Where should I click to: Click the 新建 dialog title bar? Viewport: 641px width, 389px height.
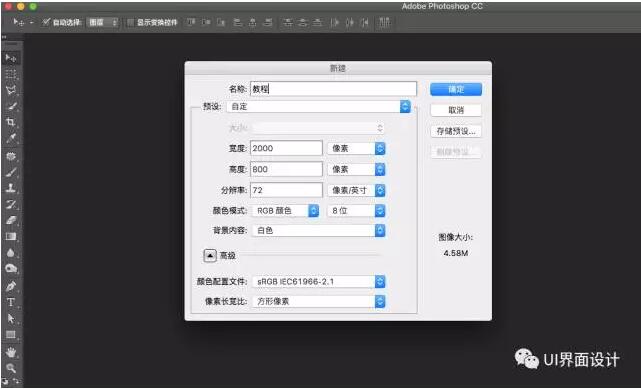[338, 68]
